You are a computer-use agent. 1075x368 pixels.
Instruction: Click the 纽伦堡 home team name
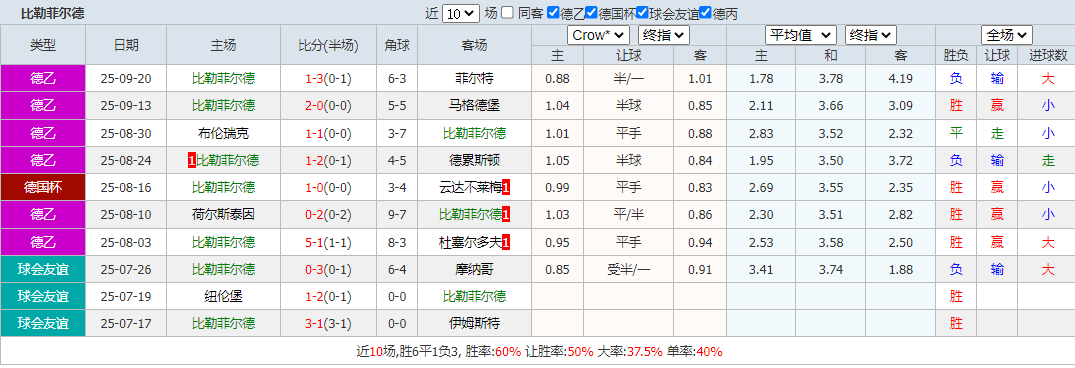coord(224,296)
